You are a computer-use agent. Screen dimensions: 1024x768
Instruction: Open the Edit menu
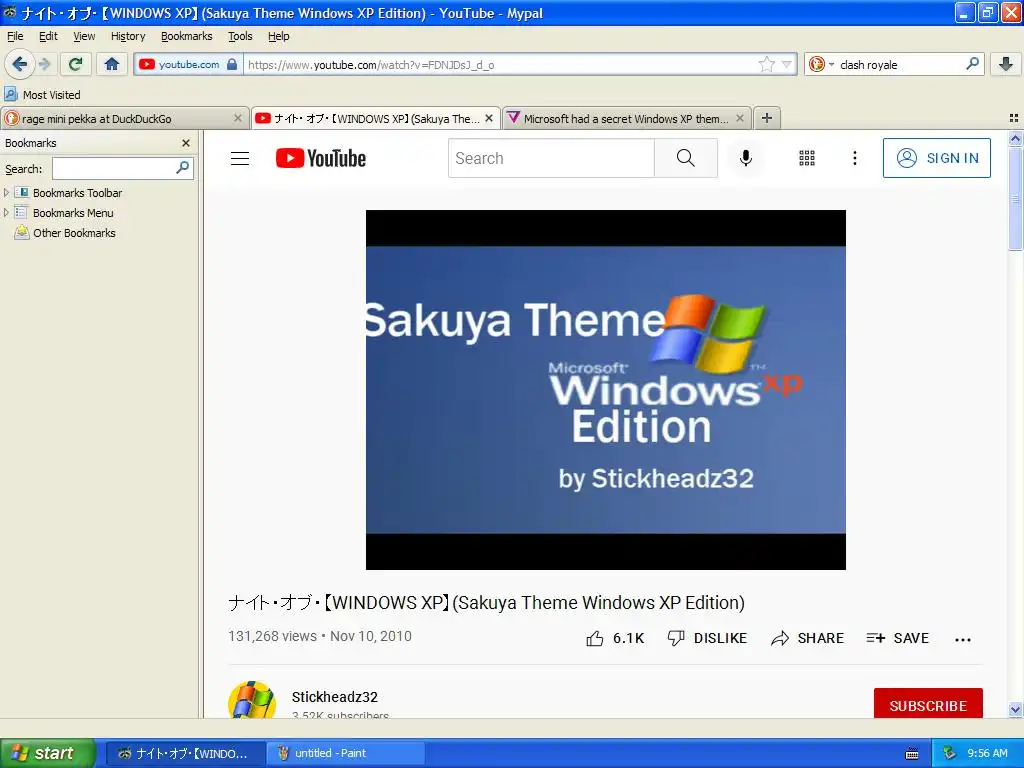[48, 36]
